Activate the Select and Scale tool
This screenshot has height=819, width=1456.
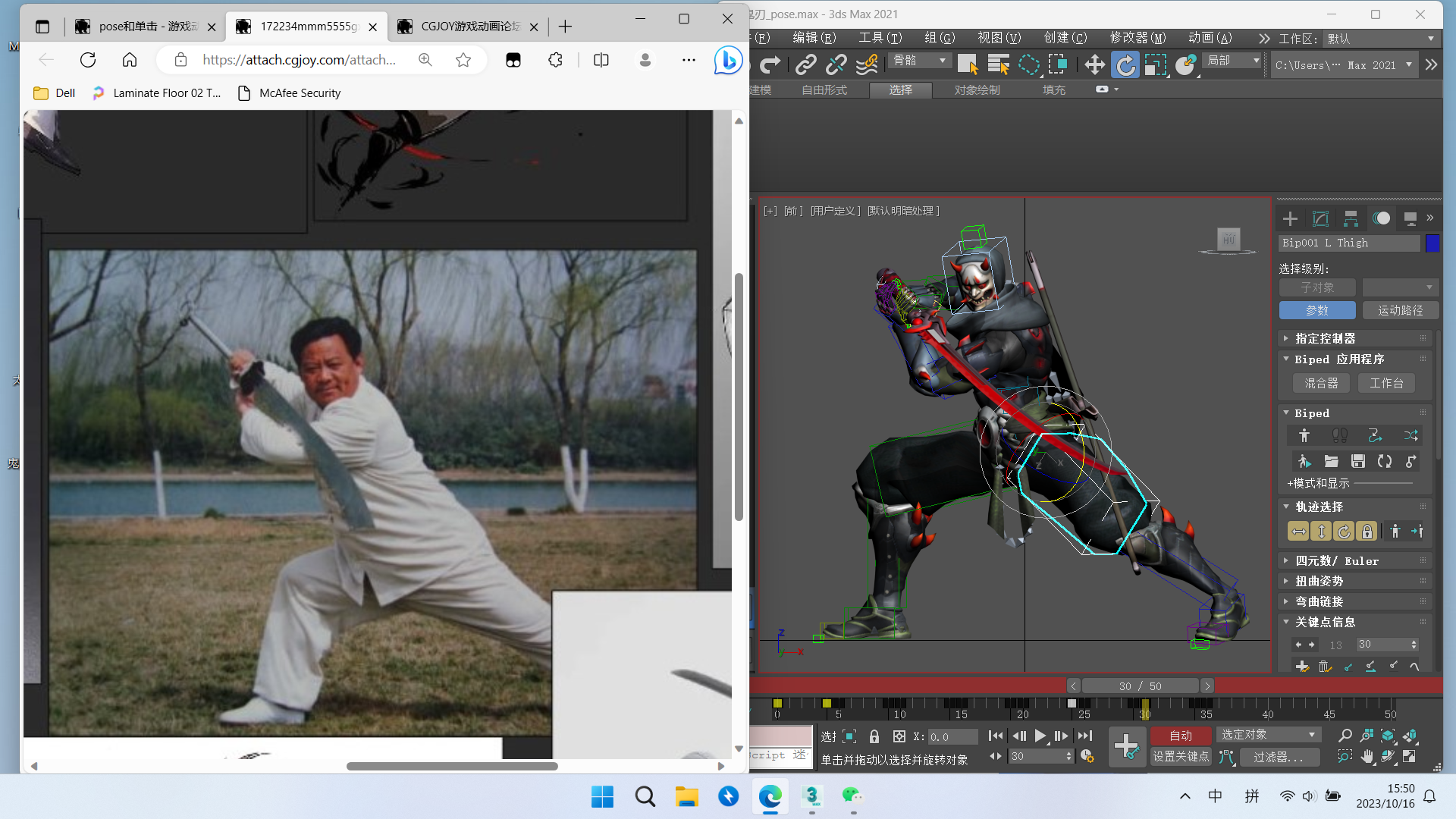tap(1155, 65)
